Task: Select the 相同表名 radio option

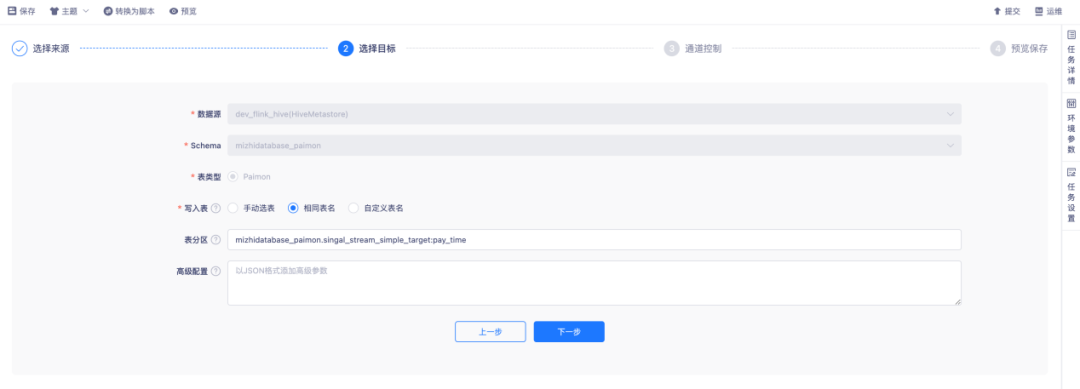Action: 293,208
